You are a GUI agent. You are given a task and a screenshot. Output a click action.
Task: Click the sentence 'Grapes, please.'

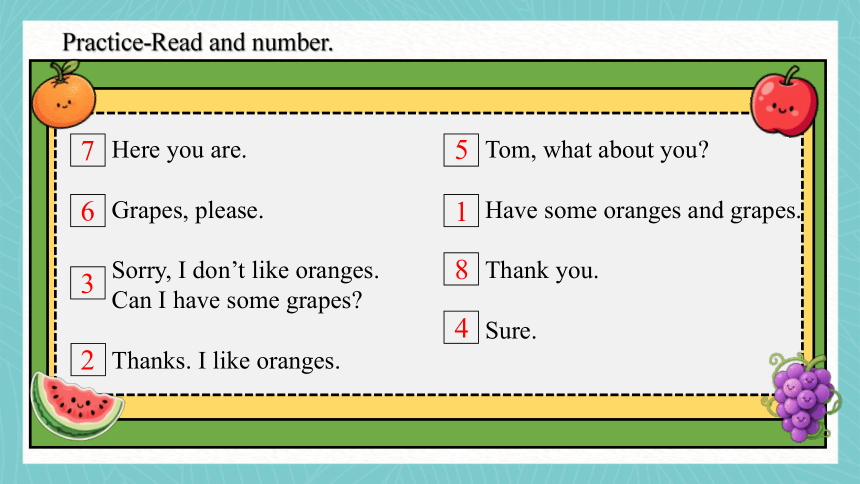coord(188,211)
